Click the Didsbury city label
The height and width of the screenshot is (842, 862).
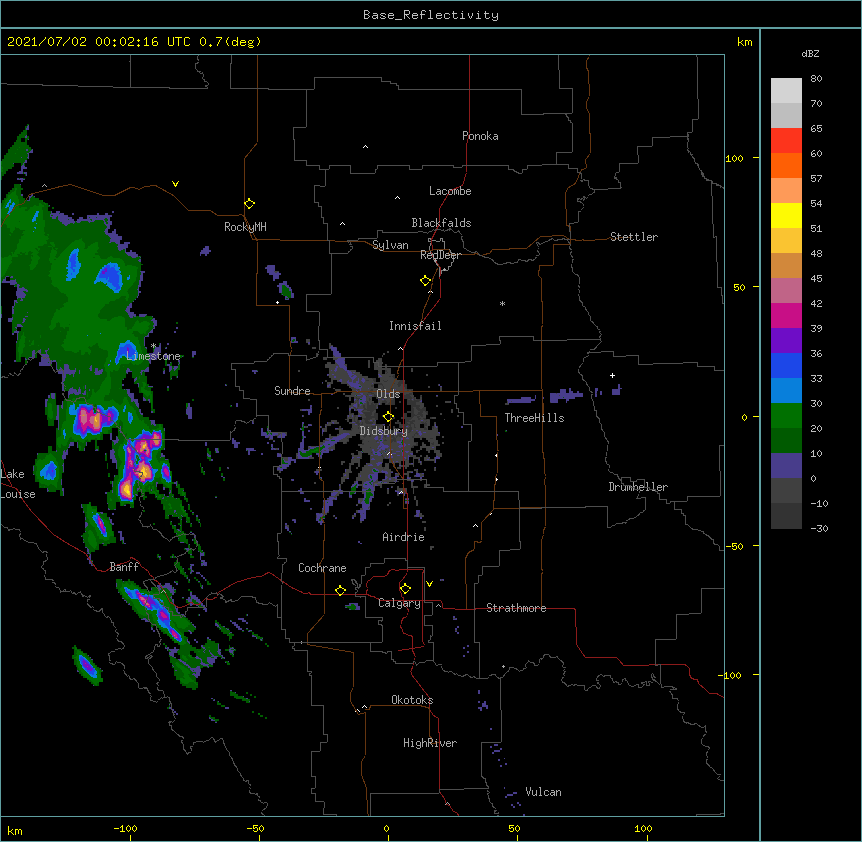(384, 431)
